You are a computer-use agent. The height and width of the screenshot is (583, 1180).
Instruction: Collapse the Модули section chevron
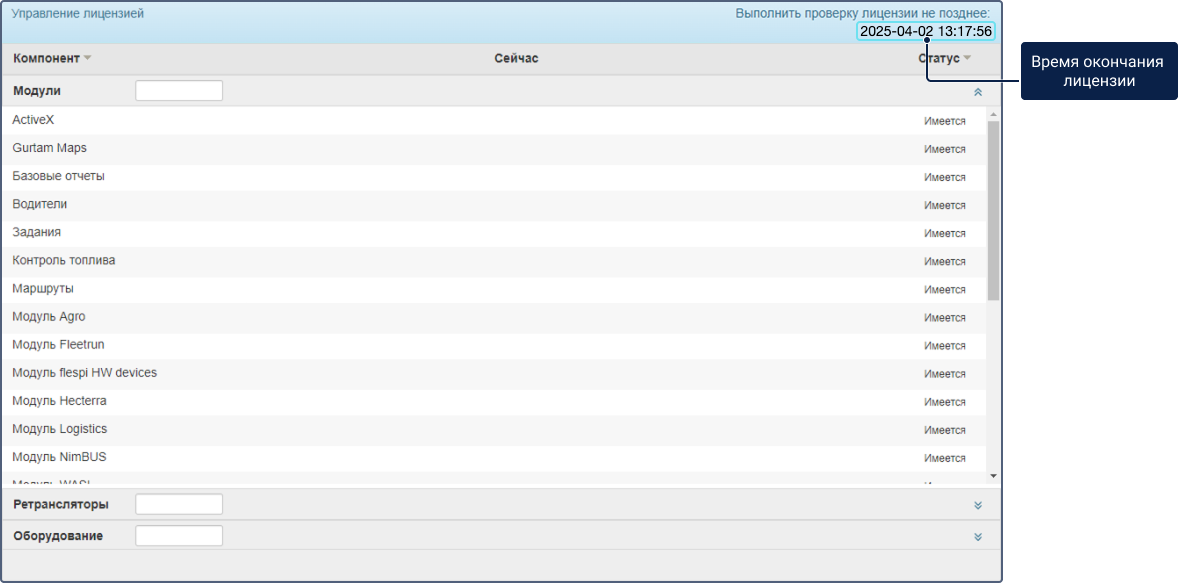pos(978,92)
